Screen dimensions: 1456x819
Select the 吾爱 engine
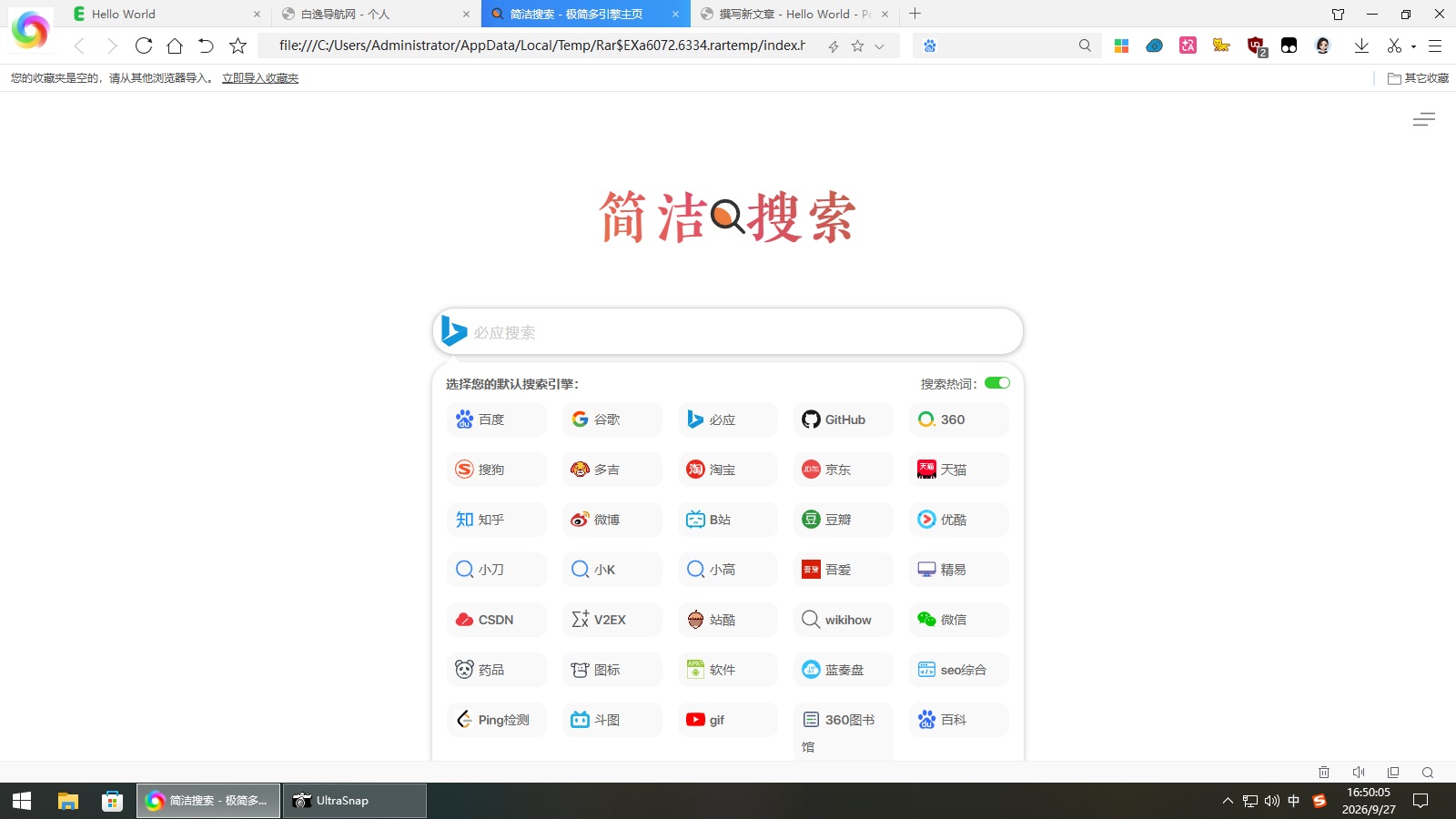(843, 570)
